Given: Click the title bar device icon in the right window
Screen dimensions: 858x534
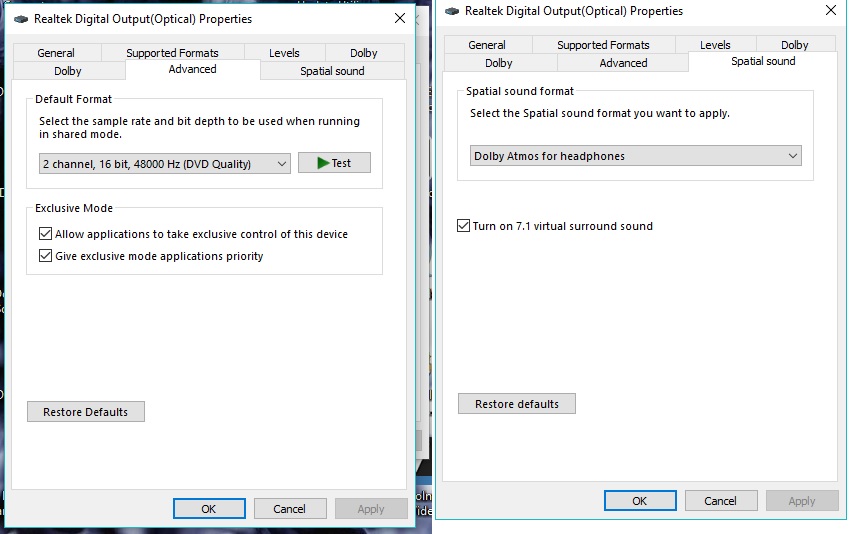Looking at the screenshot, I should [x=452, y=11].
